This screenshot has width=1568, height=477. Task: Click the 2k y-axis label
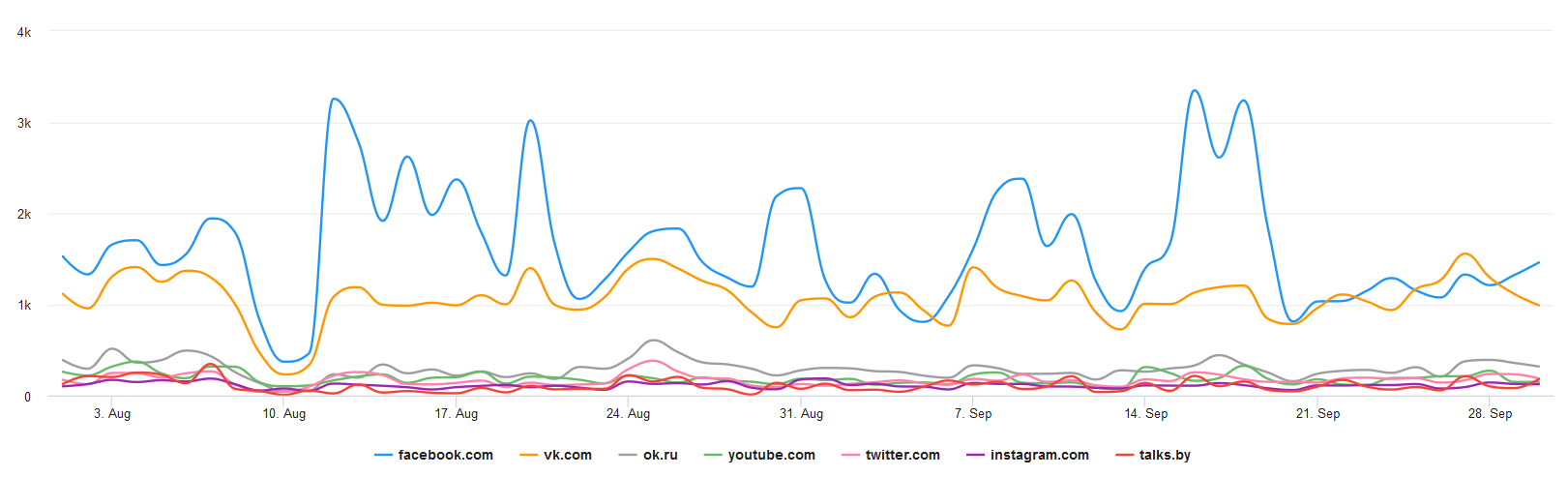tap(24, 214)
